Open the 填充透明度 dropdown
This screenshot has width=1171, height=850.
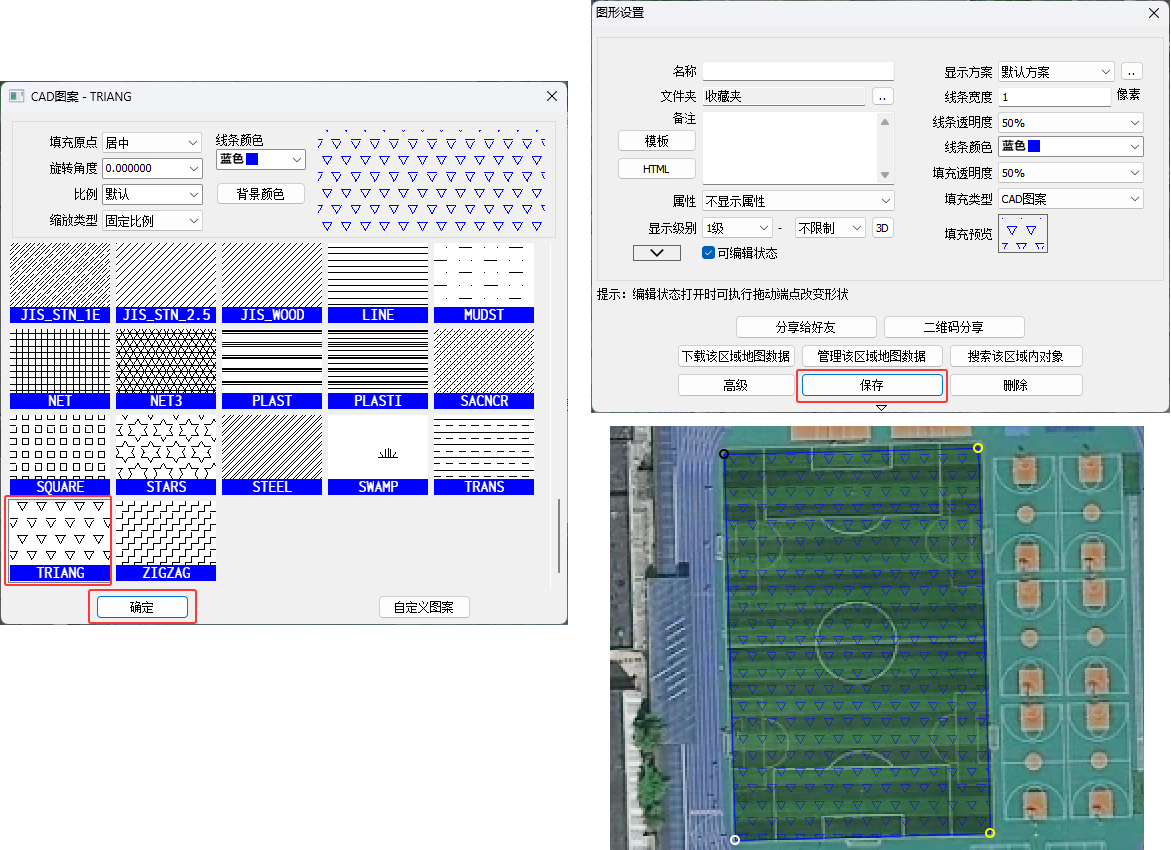tap(1071, 173)
